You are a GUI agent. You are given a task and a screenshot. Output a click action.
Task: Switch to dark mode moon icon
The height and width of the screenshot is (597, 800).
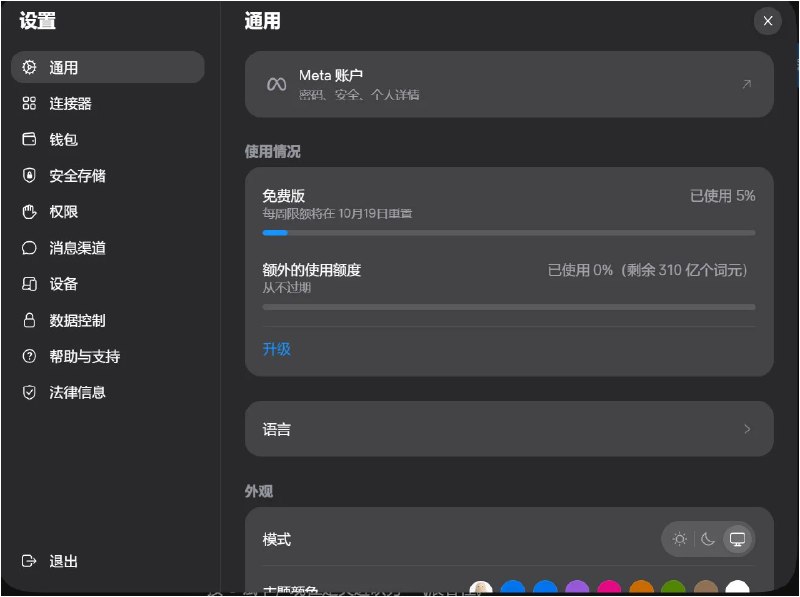tap(708, 539)
